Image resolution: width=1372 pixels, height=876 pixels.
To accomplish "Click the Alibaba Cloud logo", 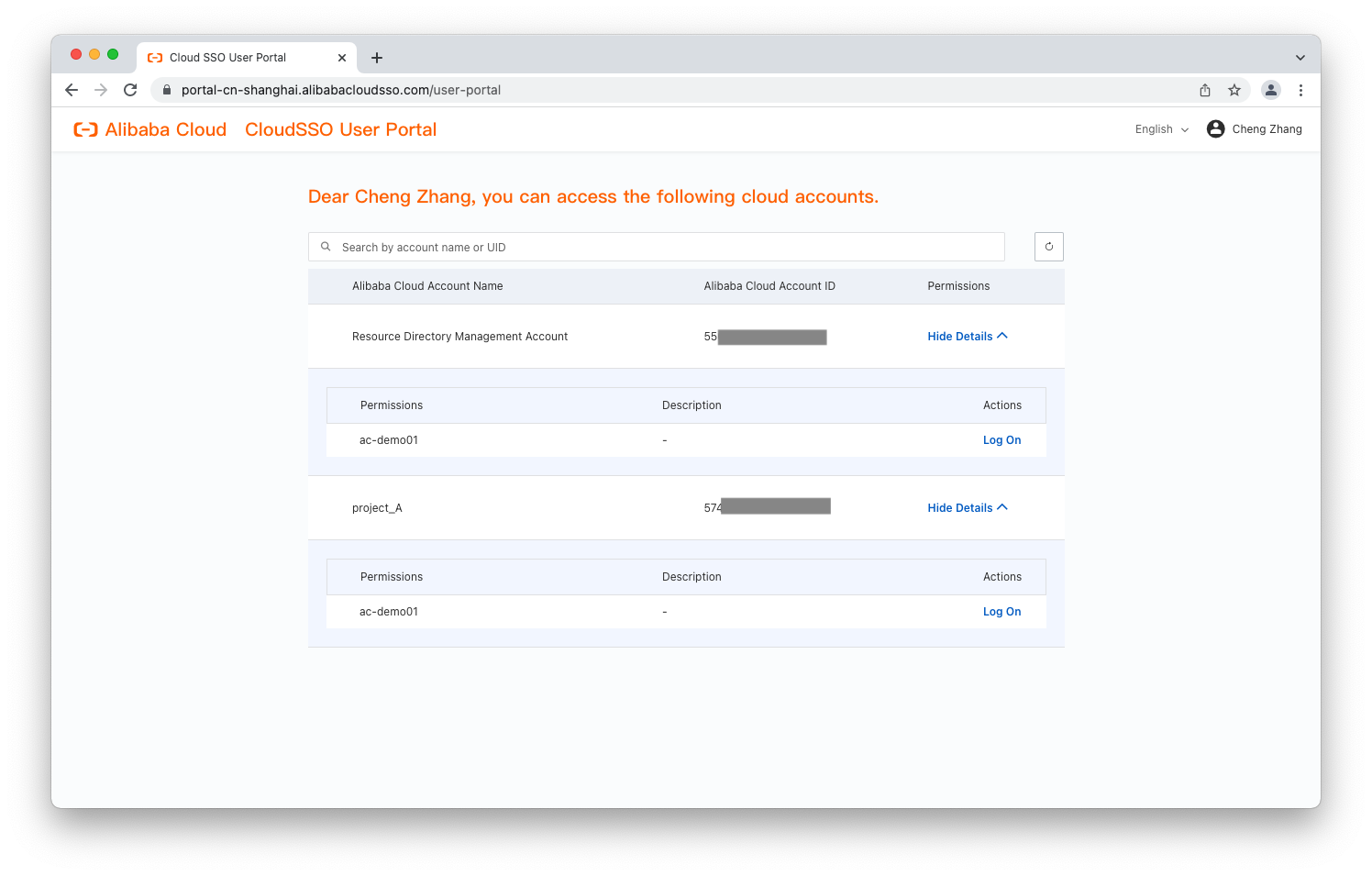I will click(150, 129).
